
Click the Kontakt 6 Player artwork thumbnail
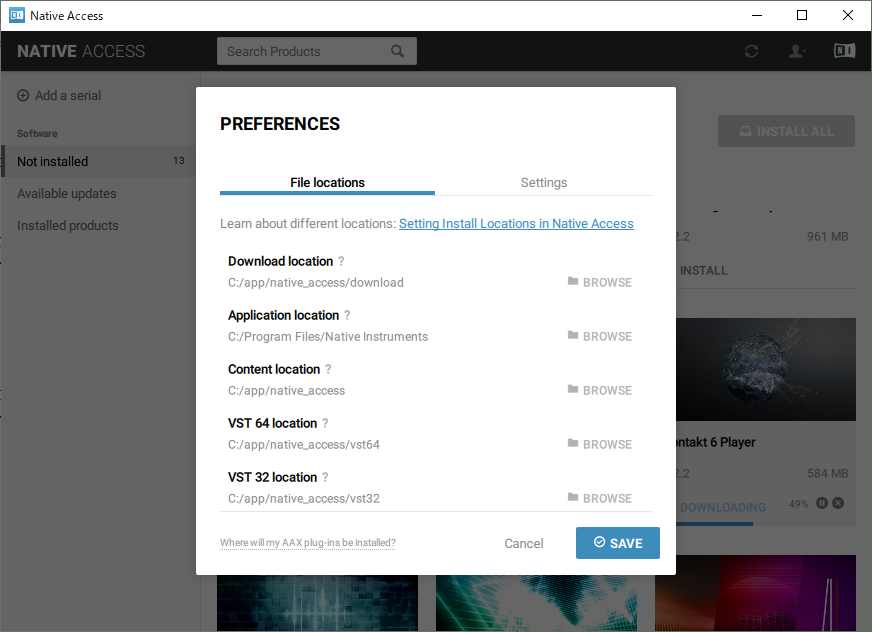[766, 369]
